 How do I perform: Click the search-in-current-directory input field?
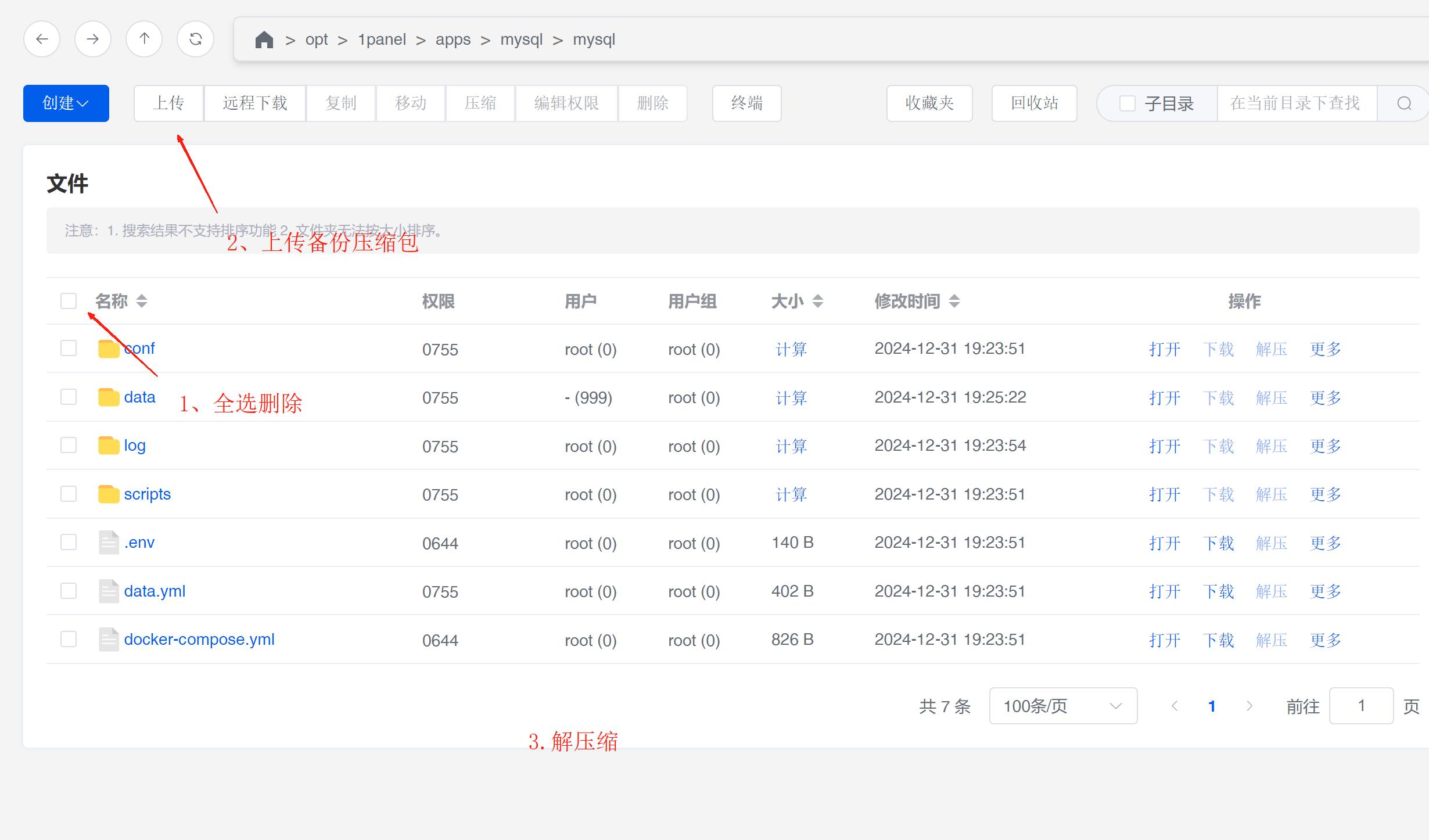1296,103
